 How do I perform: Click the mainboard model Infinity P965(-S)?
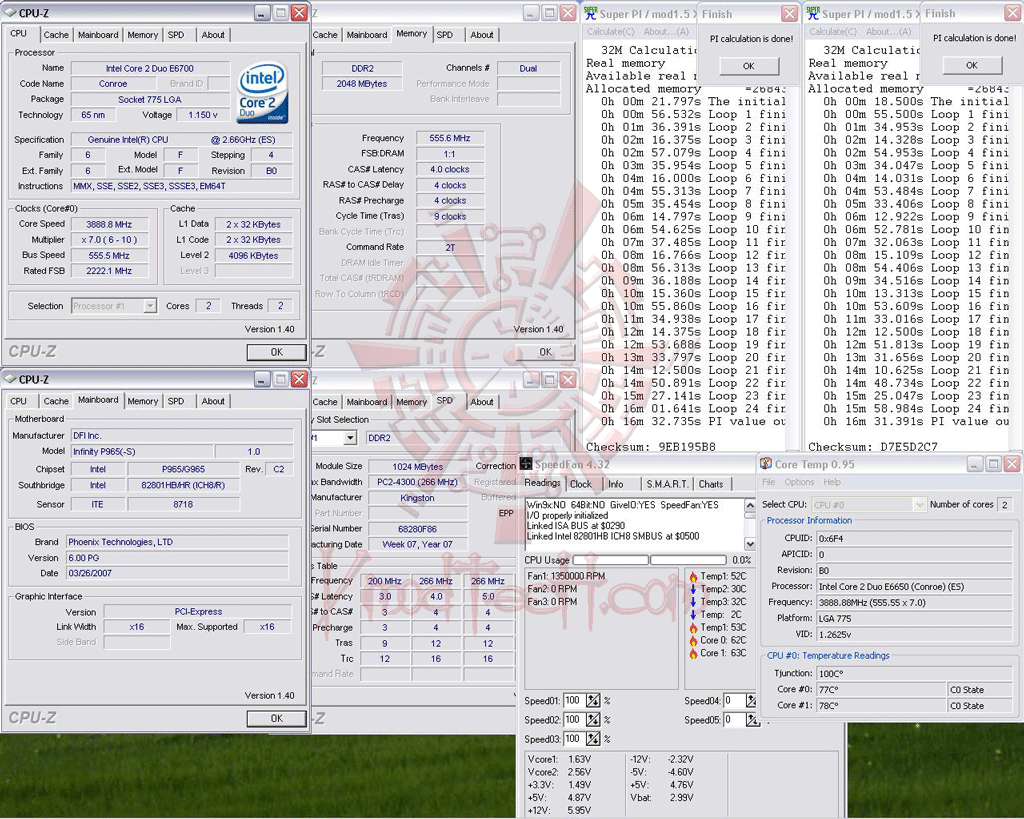click(x=140, y=451)
